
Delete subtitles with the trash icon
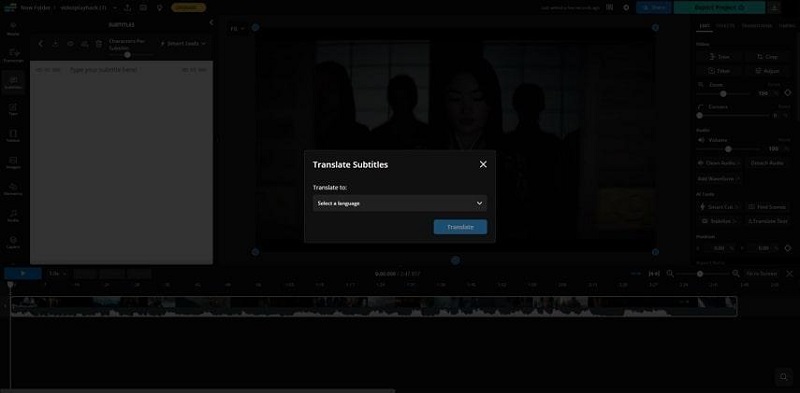[99, 44]
